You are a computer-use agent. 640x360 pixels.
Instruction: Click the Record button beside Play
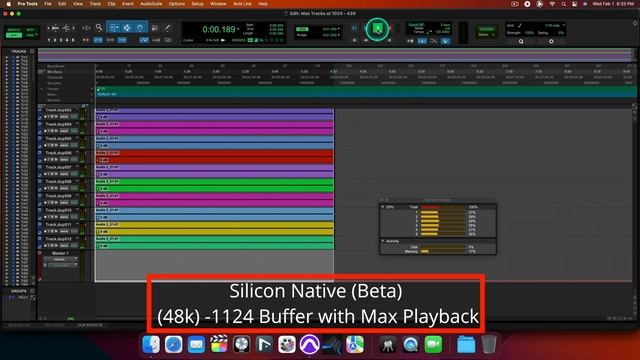click(x=391, y=29)
